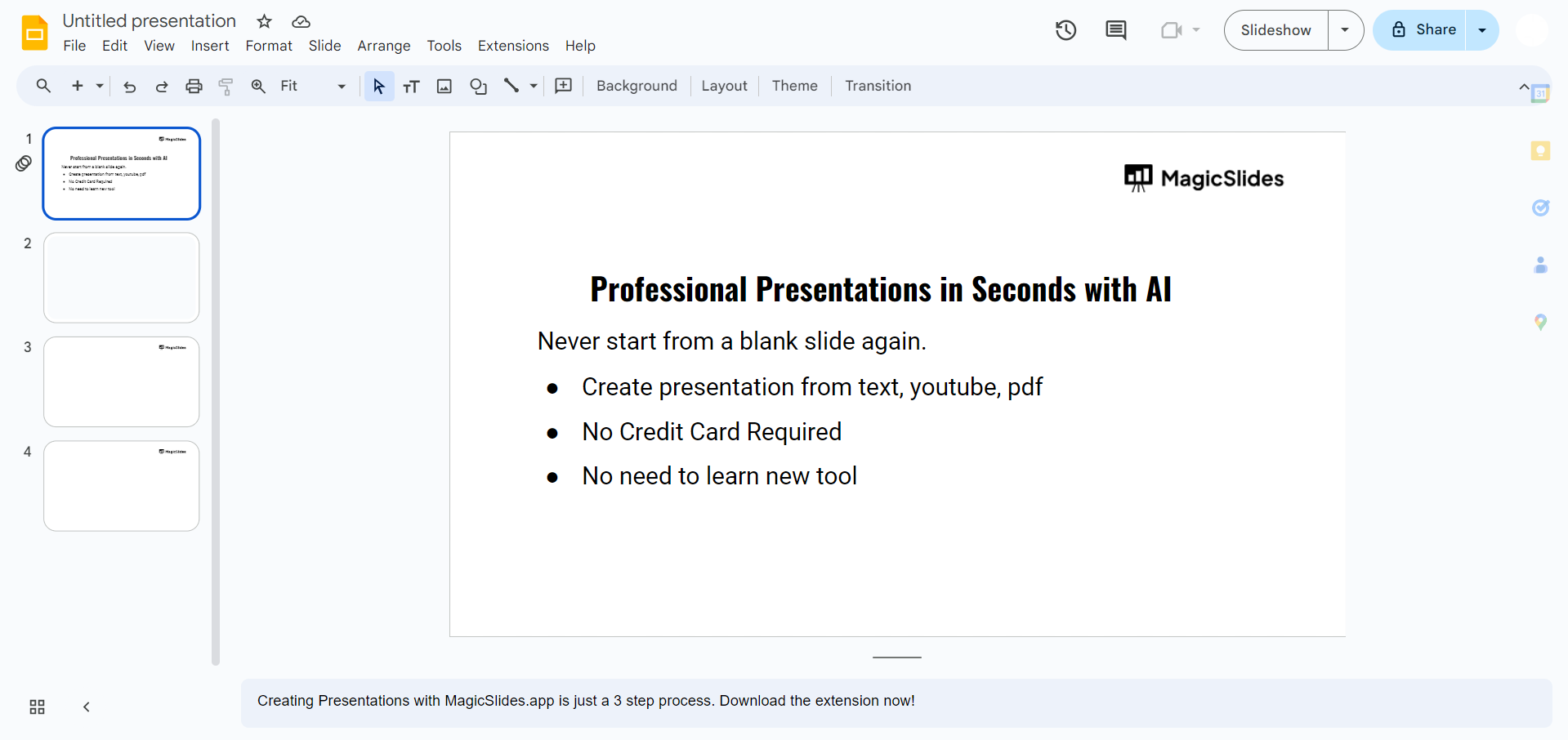Select slide 3 thumbnail
Image resolution: width=1568 pixels, height=740 pixels.
coord(122,381)
